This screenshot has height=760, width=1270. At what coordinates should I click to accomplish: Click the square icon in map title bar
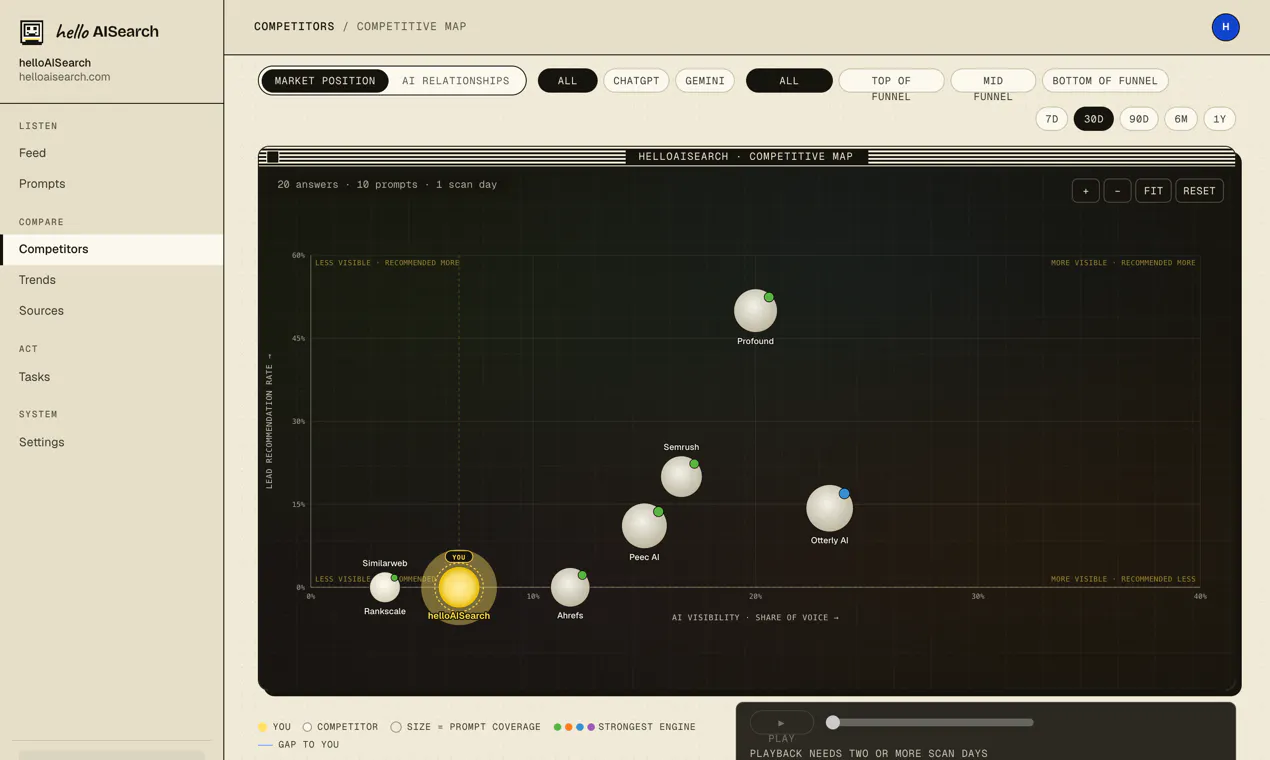[272, 157]
